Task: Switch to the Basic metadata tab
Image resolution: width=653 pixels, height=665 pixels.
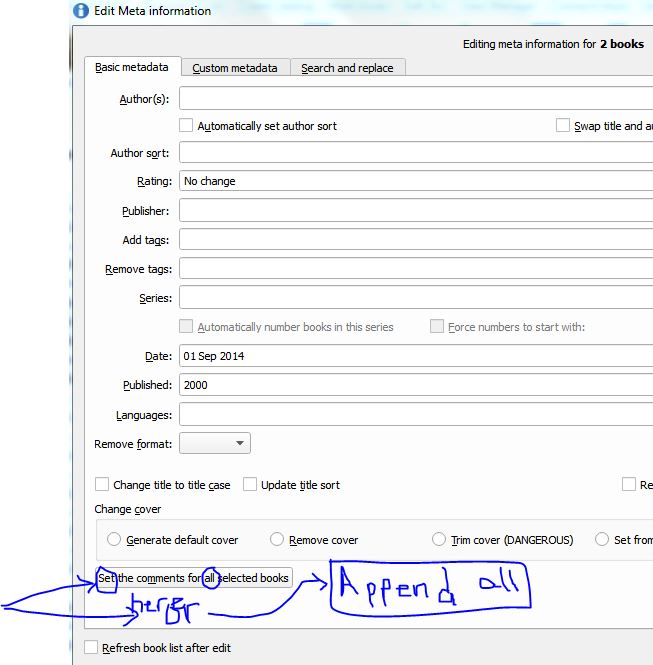Action: tap(132, 67)
